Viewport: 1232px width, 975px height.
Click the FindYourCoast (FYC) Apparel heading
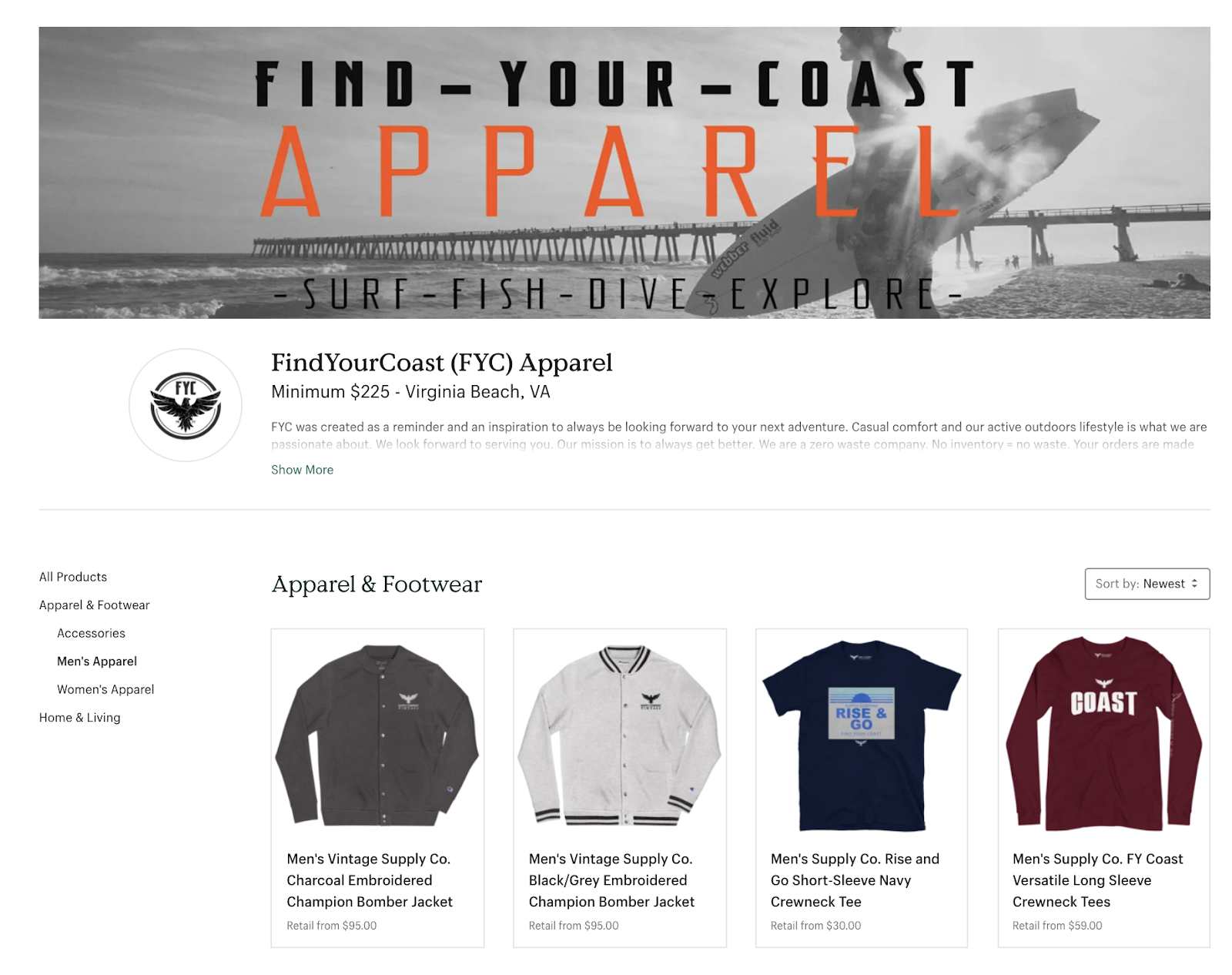click(442, 362)
